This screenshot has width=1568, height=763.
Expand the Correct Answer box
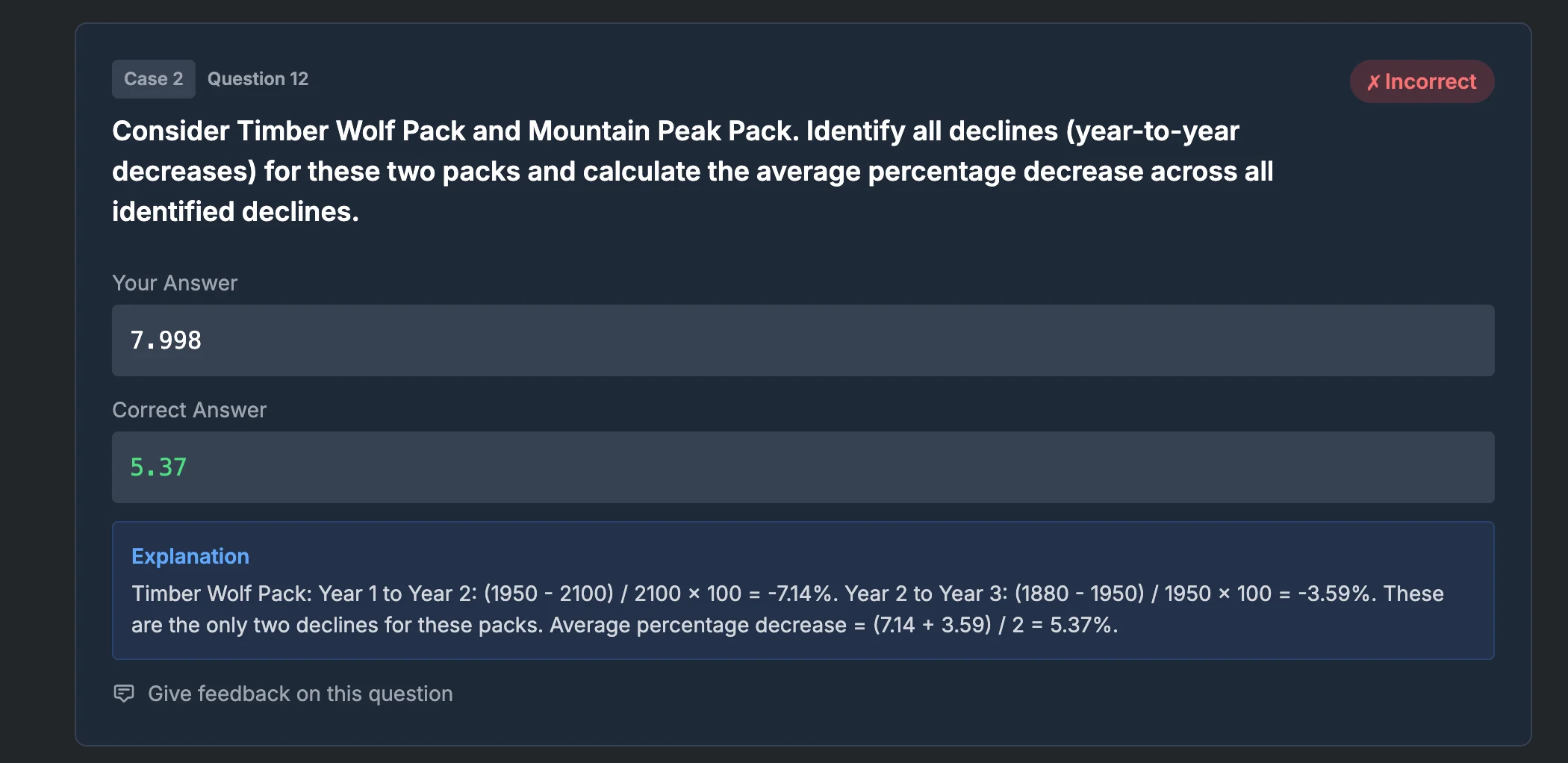point(803,467)
